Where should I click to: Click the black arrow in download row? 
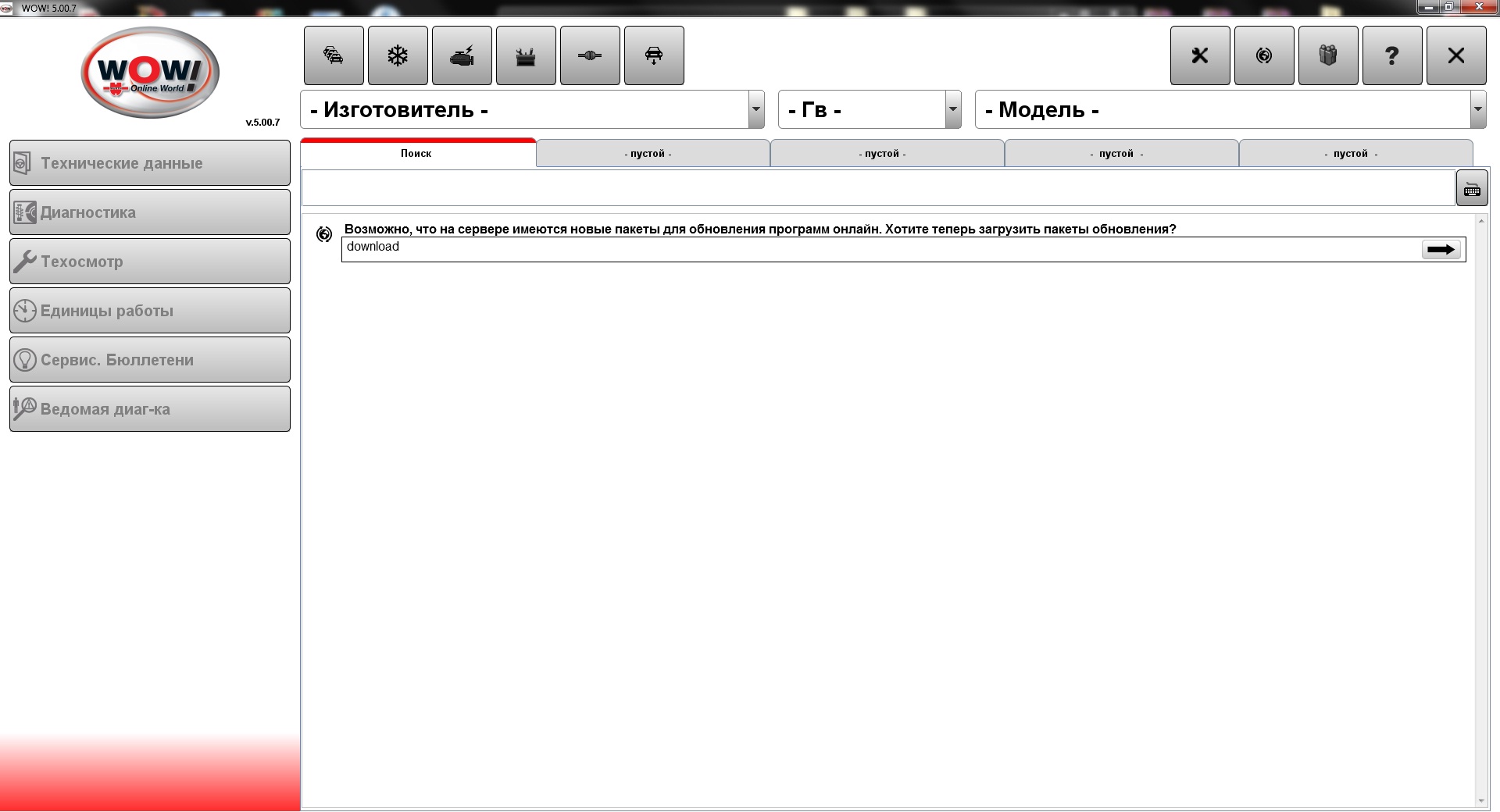coord(1441,250)
